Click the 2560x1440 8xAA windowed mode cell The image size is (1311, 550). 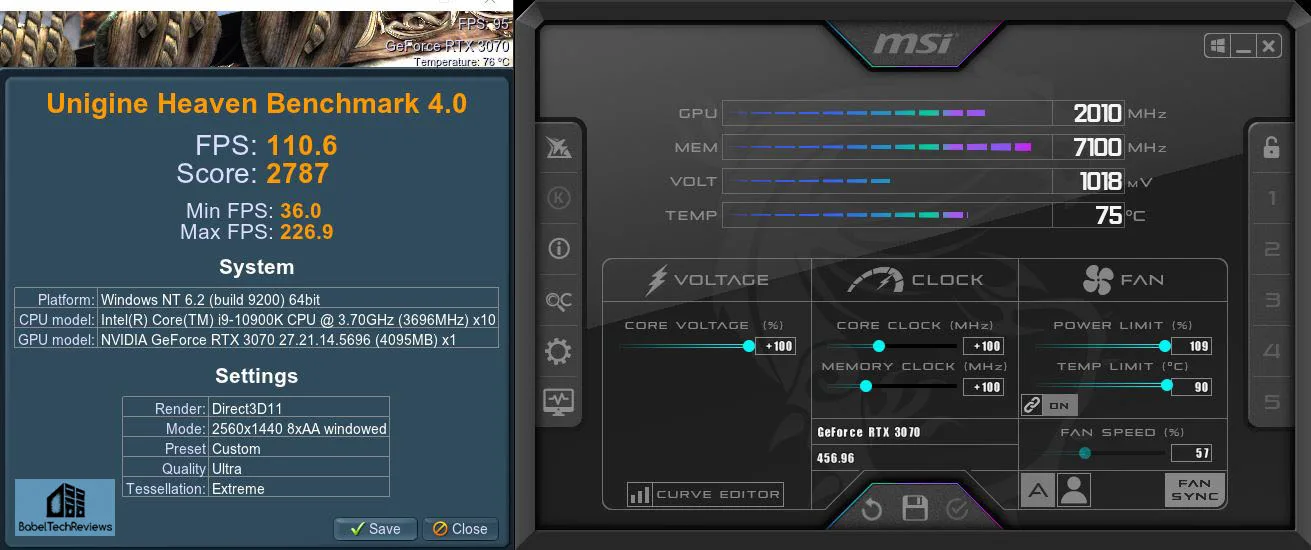pos(299,428)
